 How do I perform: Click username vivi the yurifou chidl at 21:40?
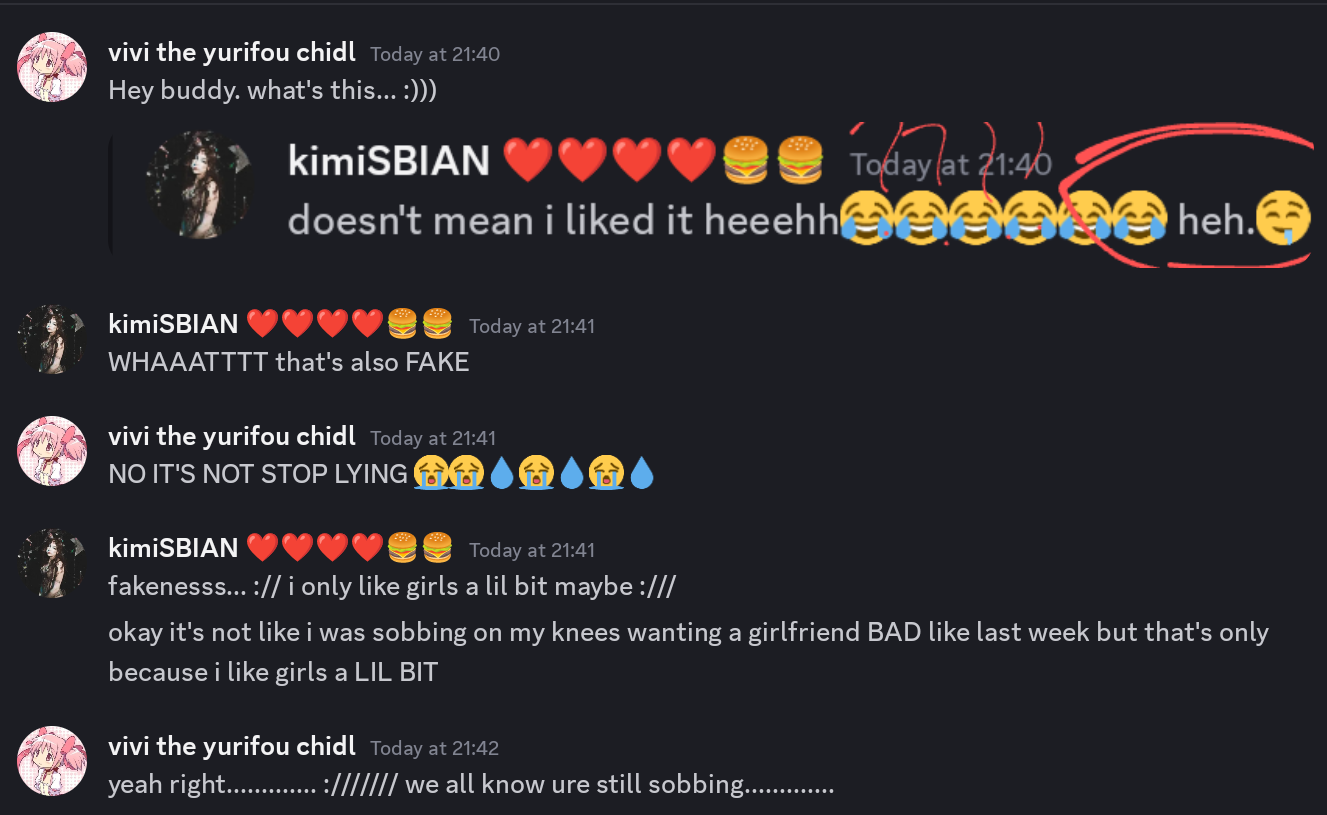tap(232, 52)
